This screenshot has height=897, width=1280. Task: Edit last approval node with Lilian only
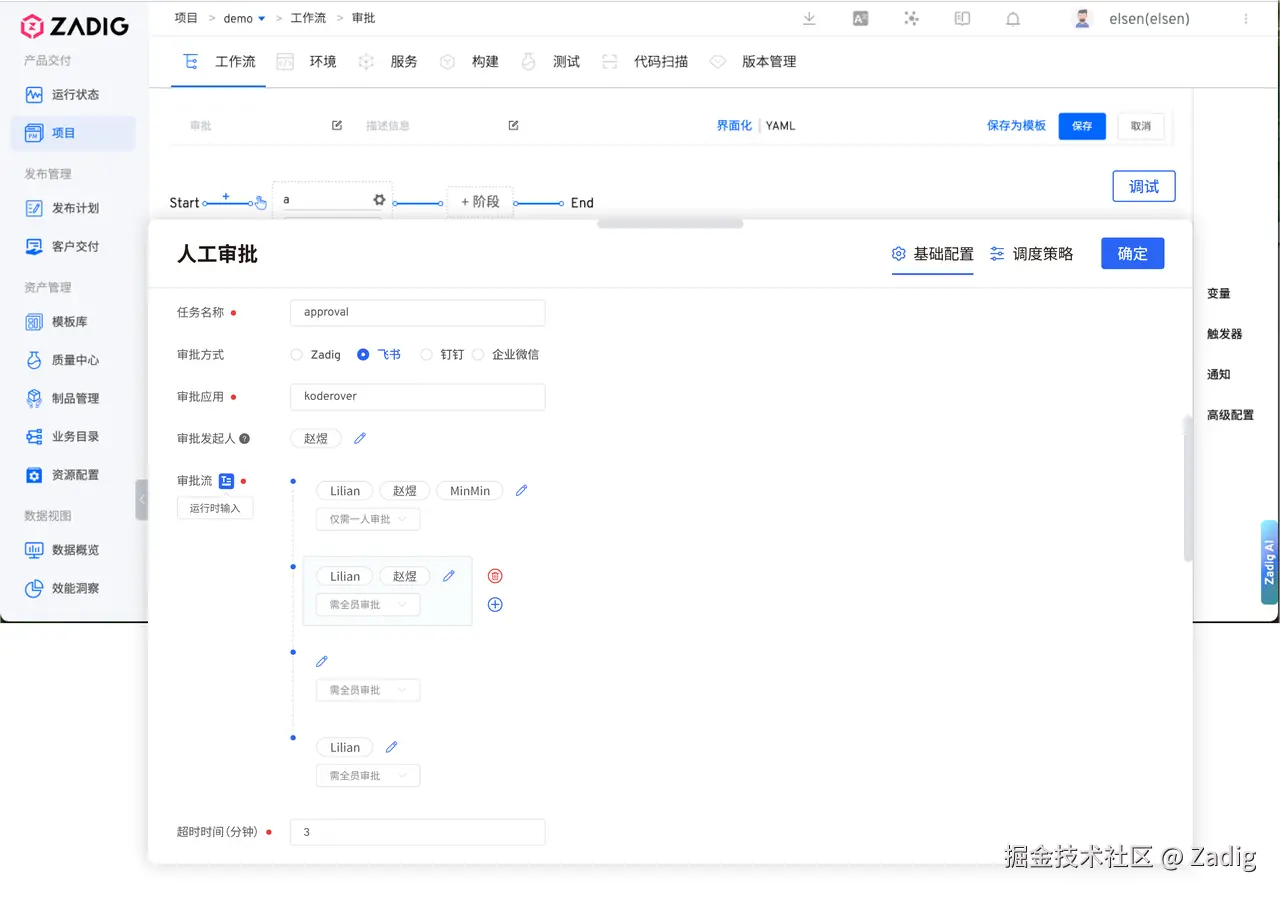pos(392,747)
